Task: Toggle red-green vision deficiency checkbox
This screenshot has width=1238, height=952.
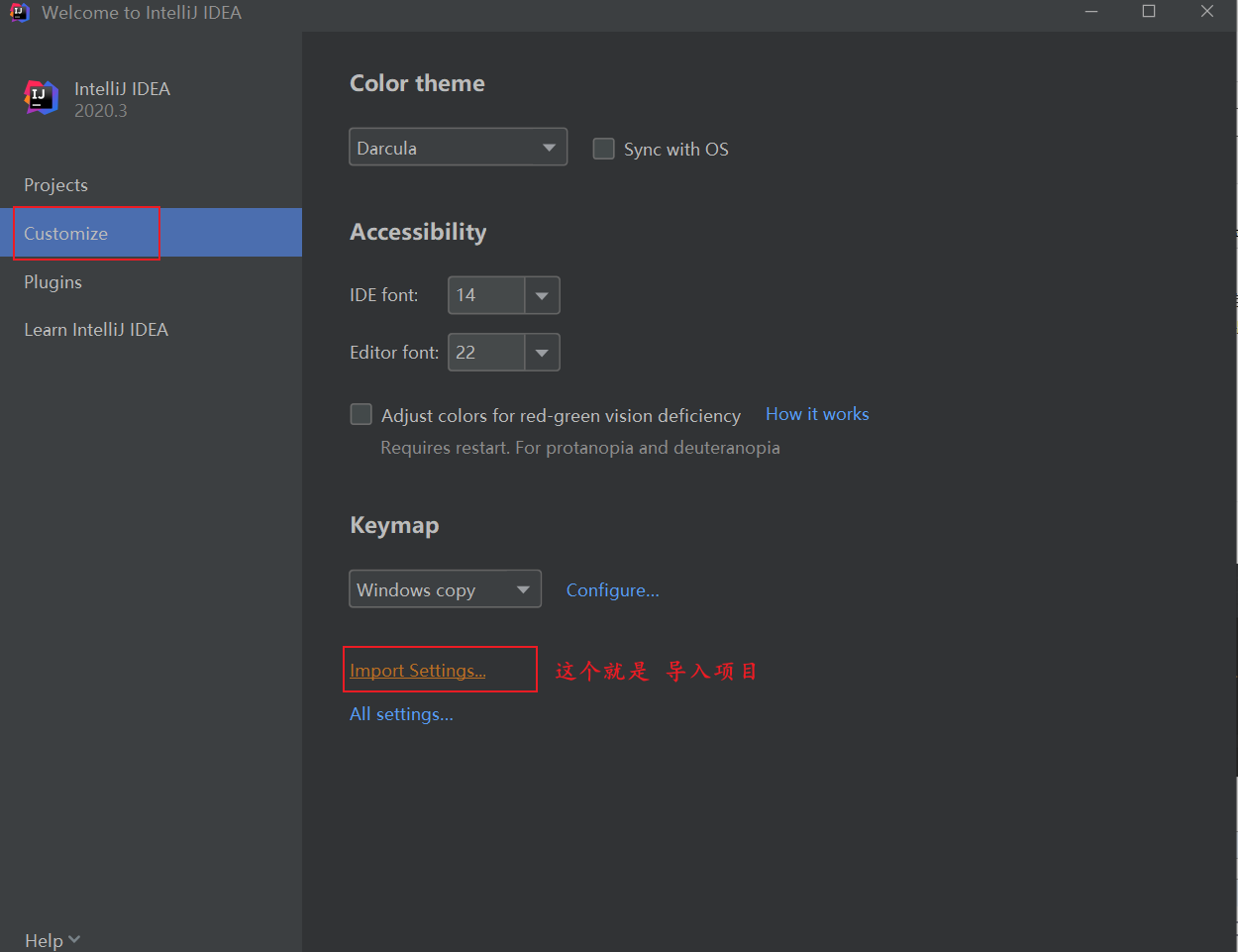Action: click(361, 414)
